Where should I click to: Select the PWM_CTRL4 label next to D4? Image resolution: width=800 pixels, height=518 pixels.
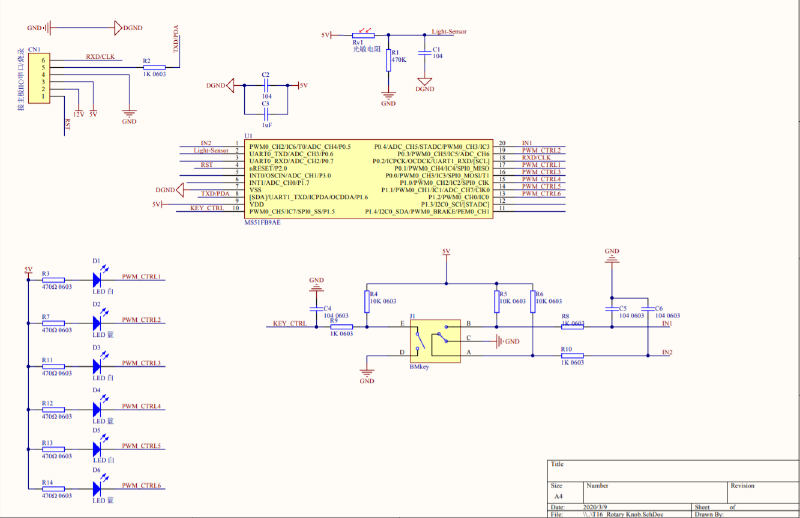(x=141, y=407)
